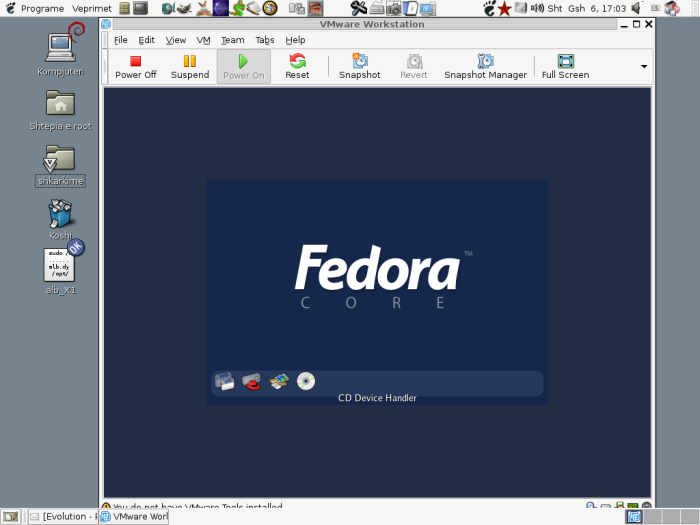Open the Shtëpia e root folder

[60, 110]
